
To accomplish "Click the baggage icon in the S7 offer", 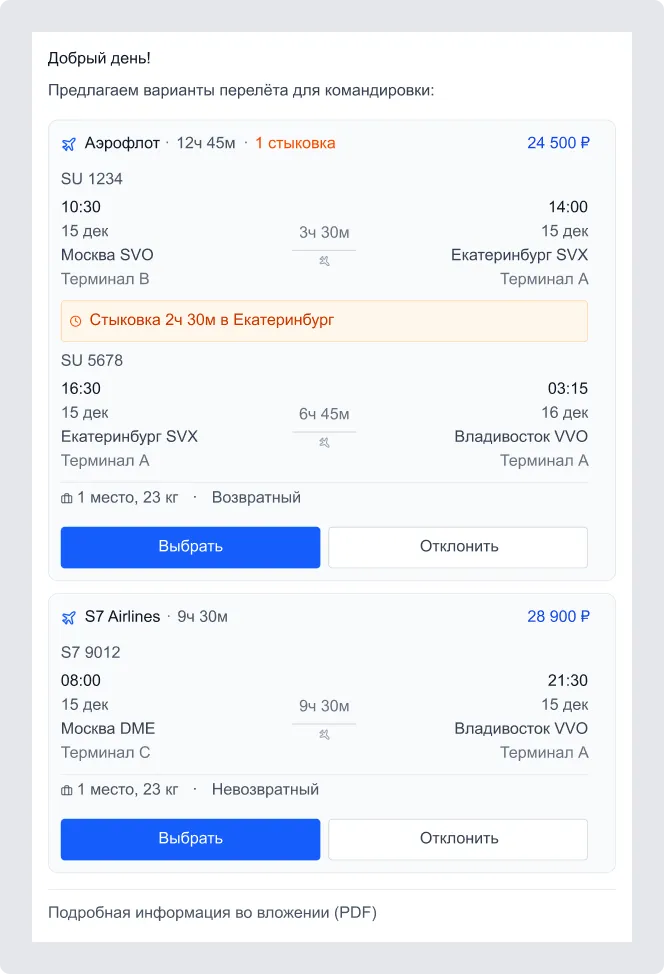I will [67, 789].
